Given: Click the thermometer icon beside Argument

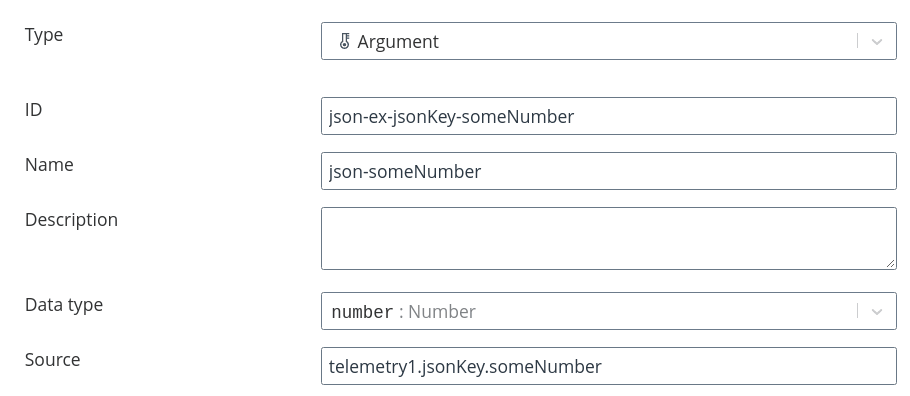Looking at the screenshot, I should tap(344, 41).
